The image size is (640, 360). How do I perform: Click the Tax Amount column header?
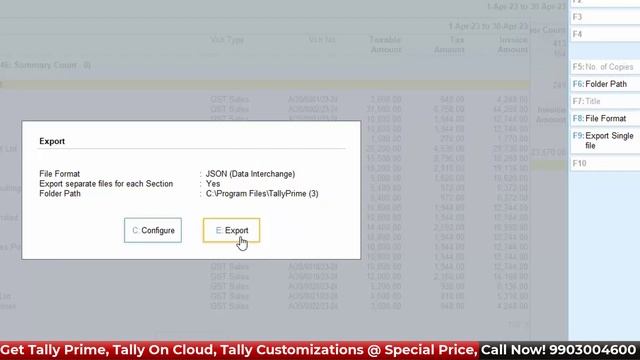[449, 45]
